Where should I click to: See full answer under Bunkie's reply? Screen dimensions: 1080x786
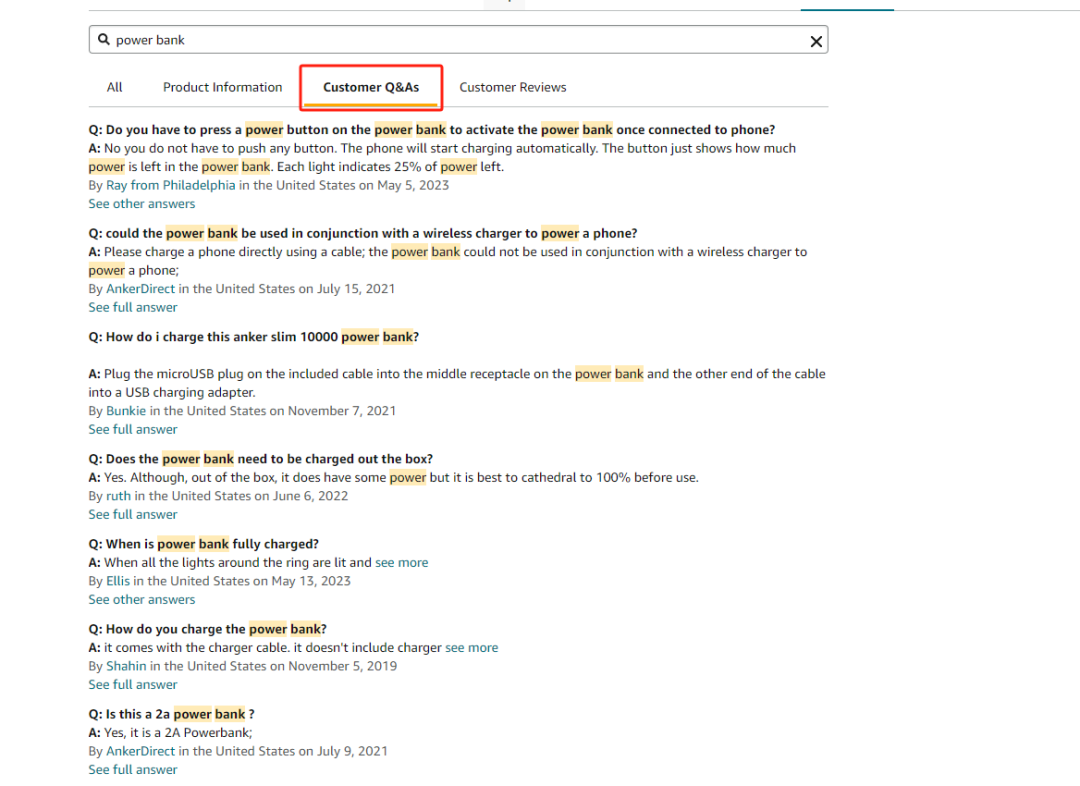133,429
